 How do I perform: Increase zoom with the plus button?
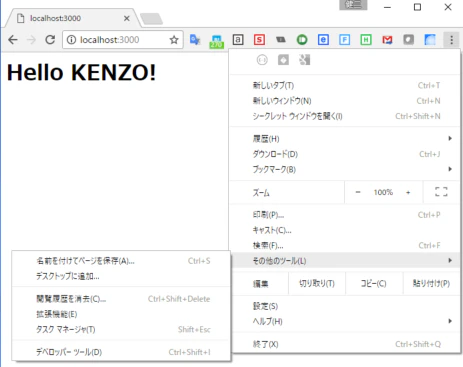pyautogui.click(x=408, y=192)
